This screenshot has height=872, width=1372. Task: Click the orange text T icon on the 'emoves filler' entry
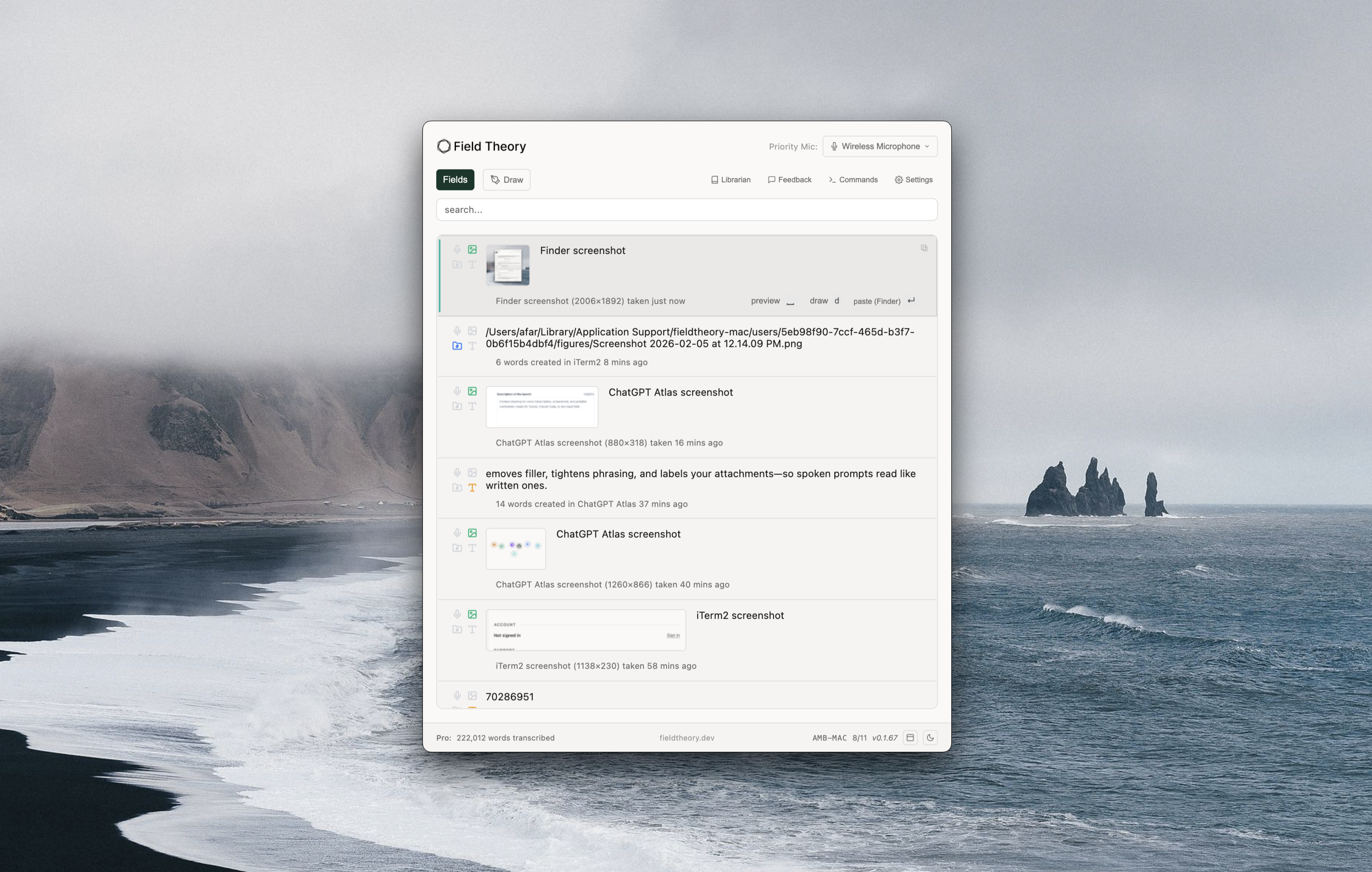[x=472, y=488]
